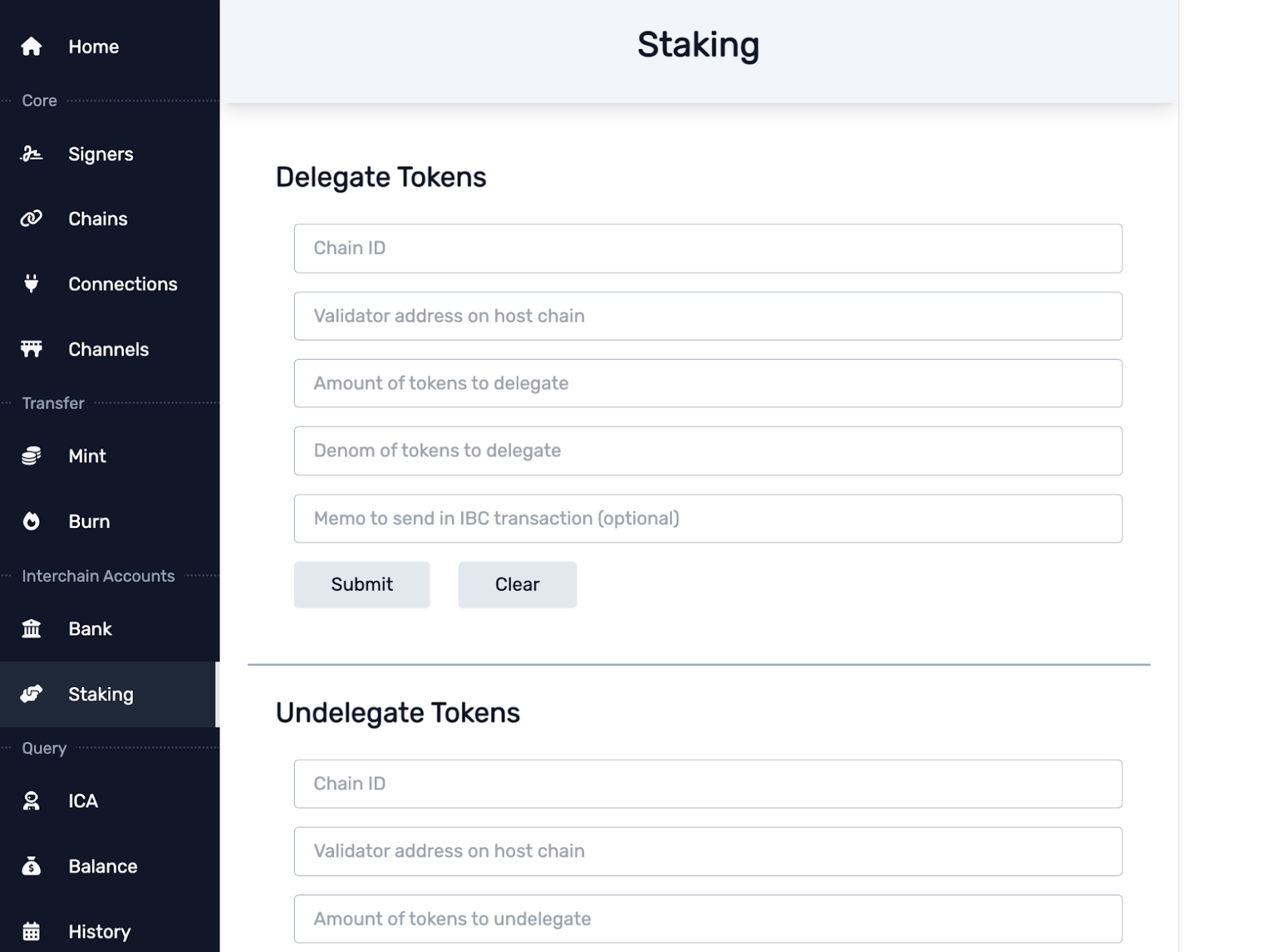This screenshot has height=952, width=1271.
Task: Click the ICA user icon
Action: [x=31, y=801]
